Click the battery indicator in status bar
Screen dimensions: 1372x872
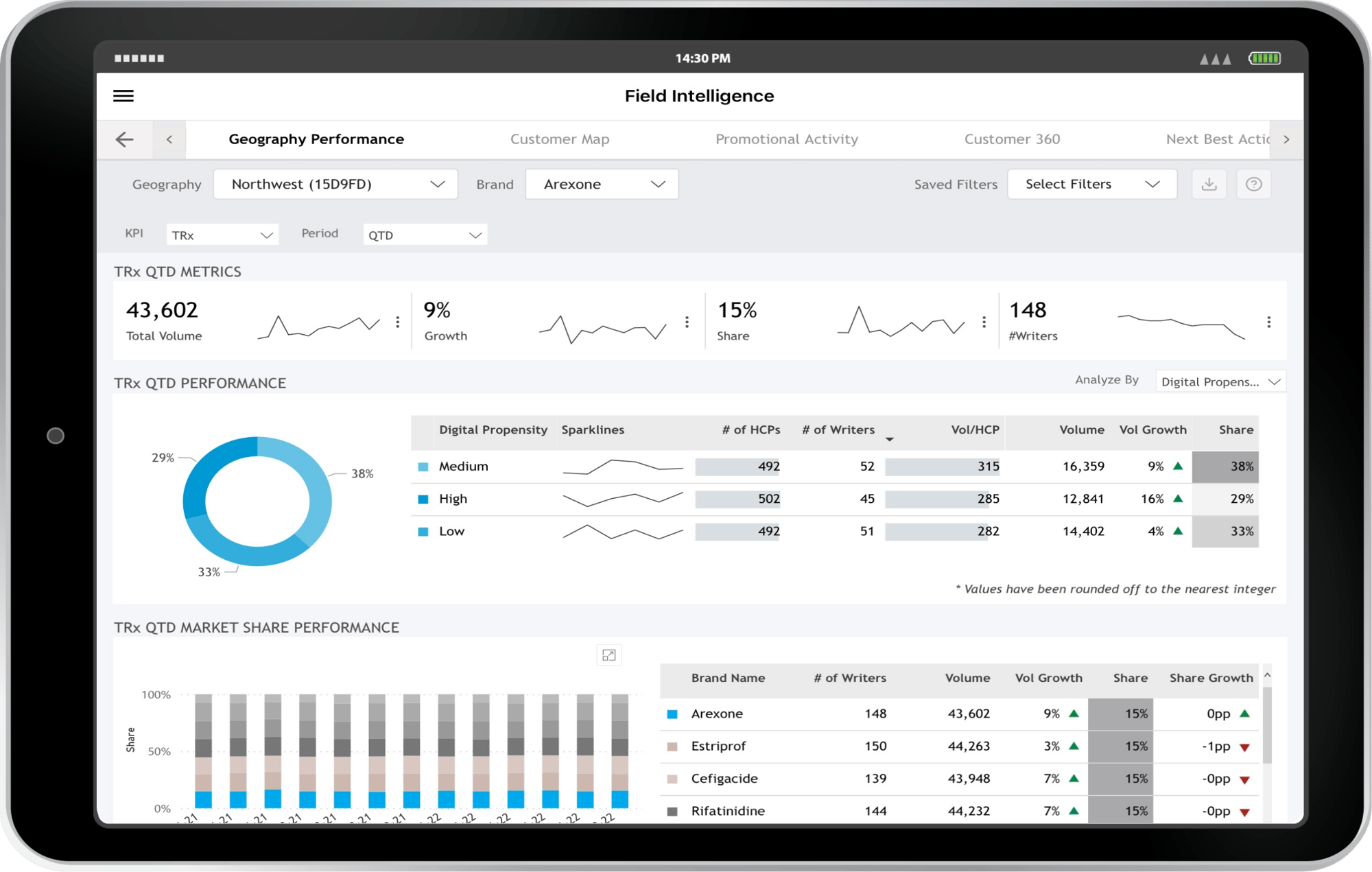point(1264,58)
